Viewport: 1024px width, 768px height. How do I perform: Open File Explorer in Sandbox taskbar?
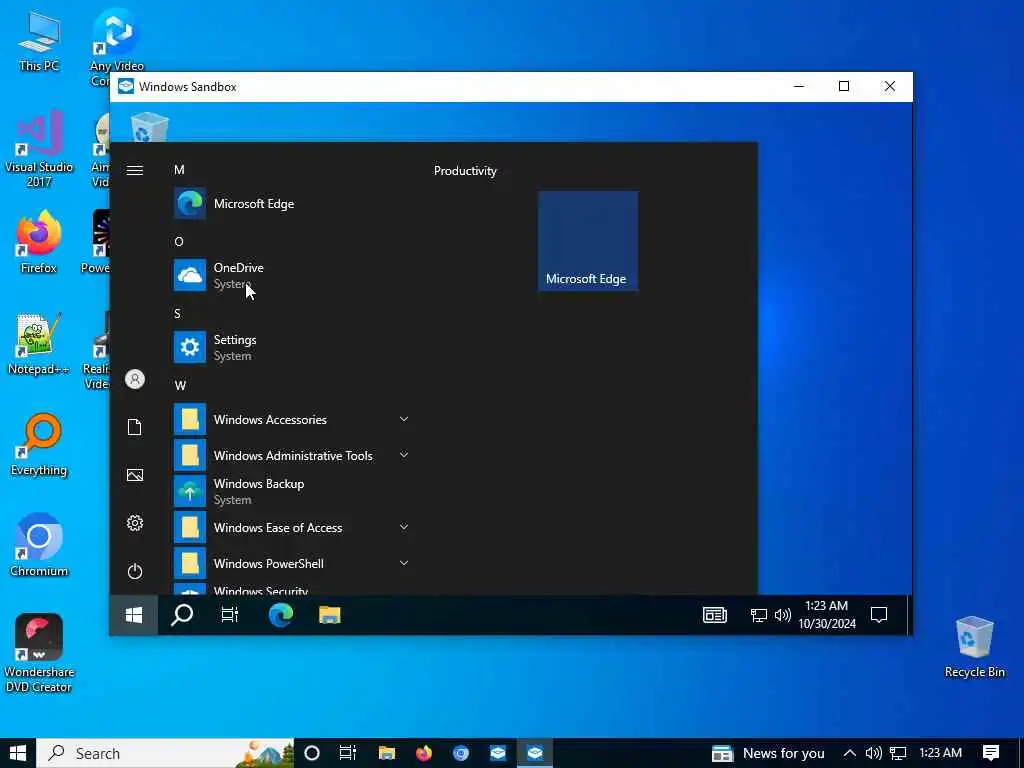click(x=330, y=615)
